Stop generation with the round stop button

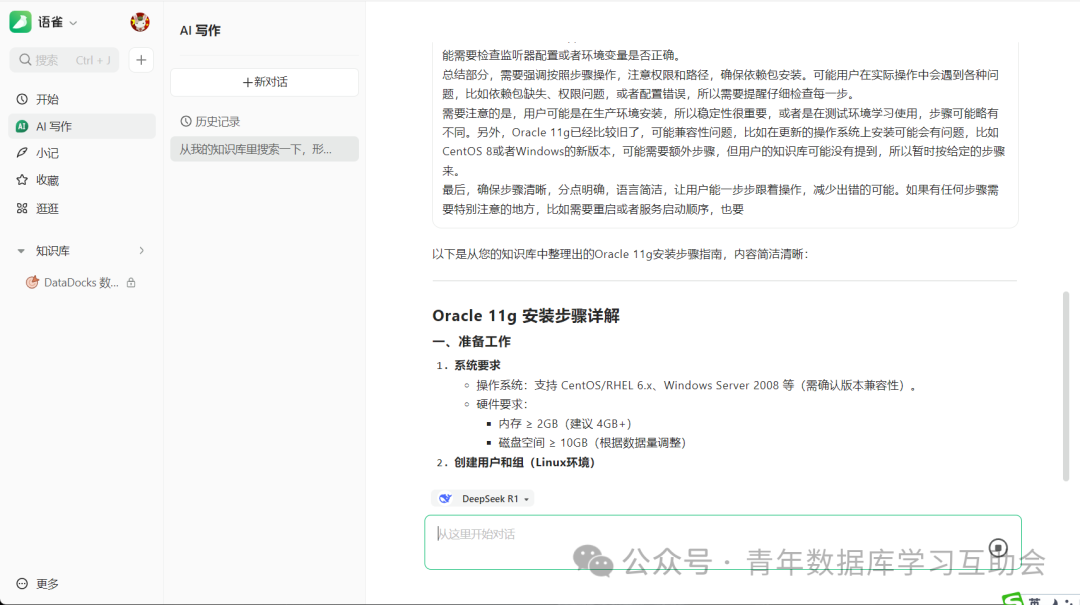(x=998, y=548)
